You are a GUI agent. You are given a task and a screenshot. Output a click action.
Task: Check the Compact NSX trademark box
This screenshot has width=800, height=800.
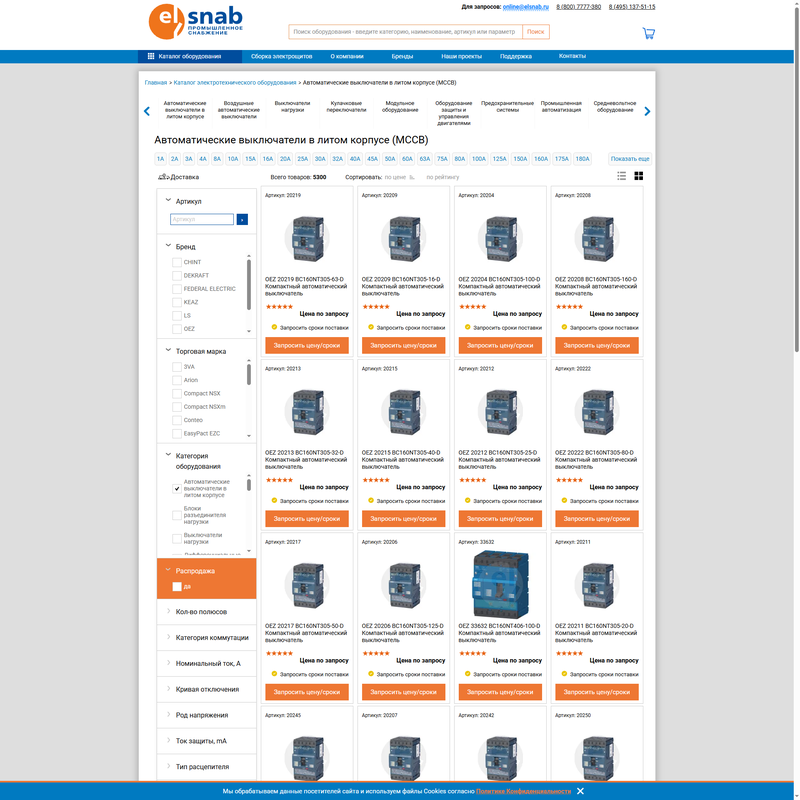point(177,393)
